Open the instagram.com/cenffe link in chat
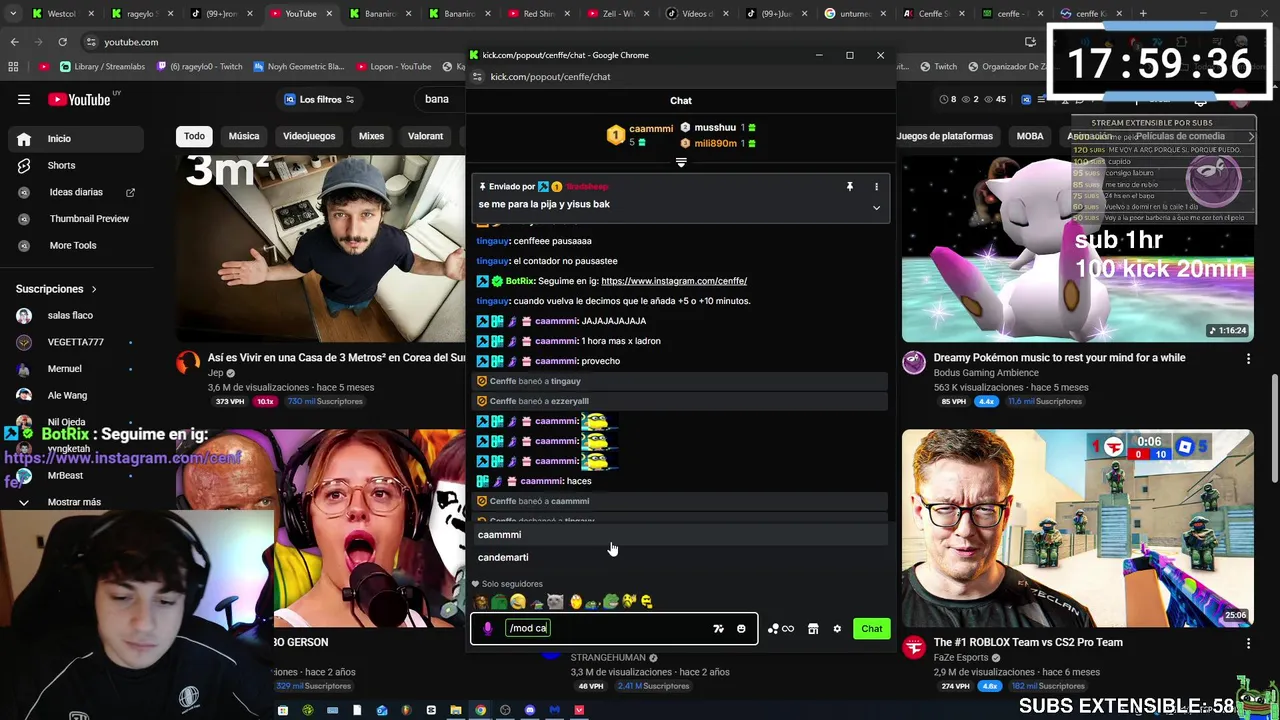 (x=674, y=281)
